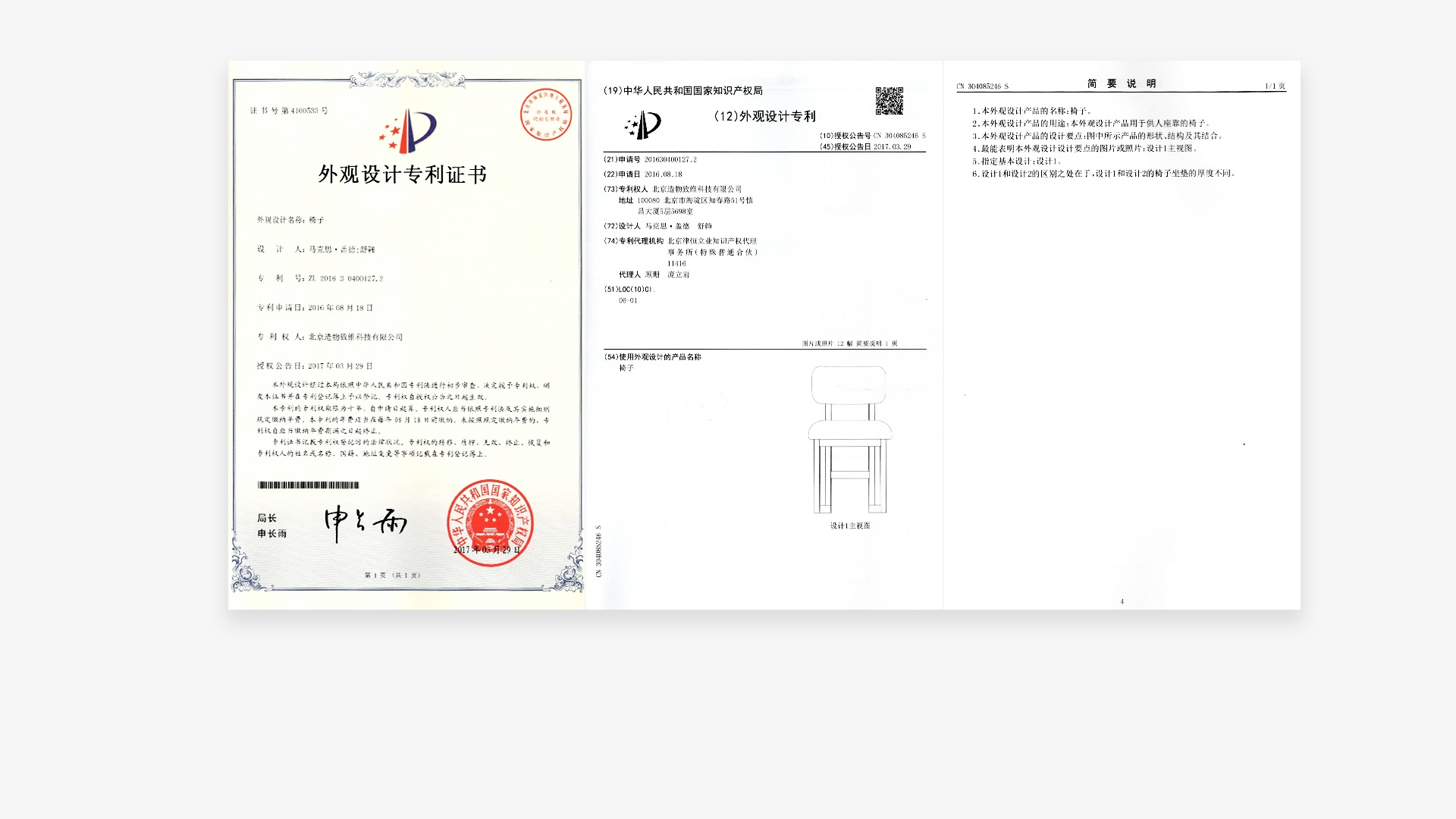The height and width of the screenshot is (819, 1456).
Task: Click 专利申请日：2016年08月18日
Action: pyautogui.click(x=315, y=308)
